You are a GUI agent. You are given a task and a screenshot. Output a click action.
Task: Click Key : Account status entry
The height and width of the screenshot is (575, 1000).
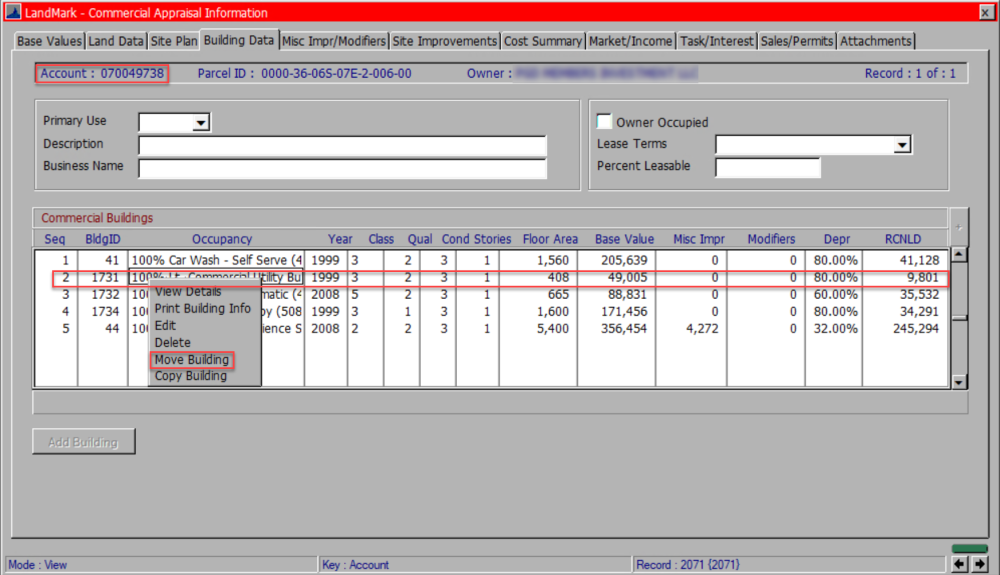355,565
